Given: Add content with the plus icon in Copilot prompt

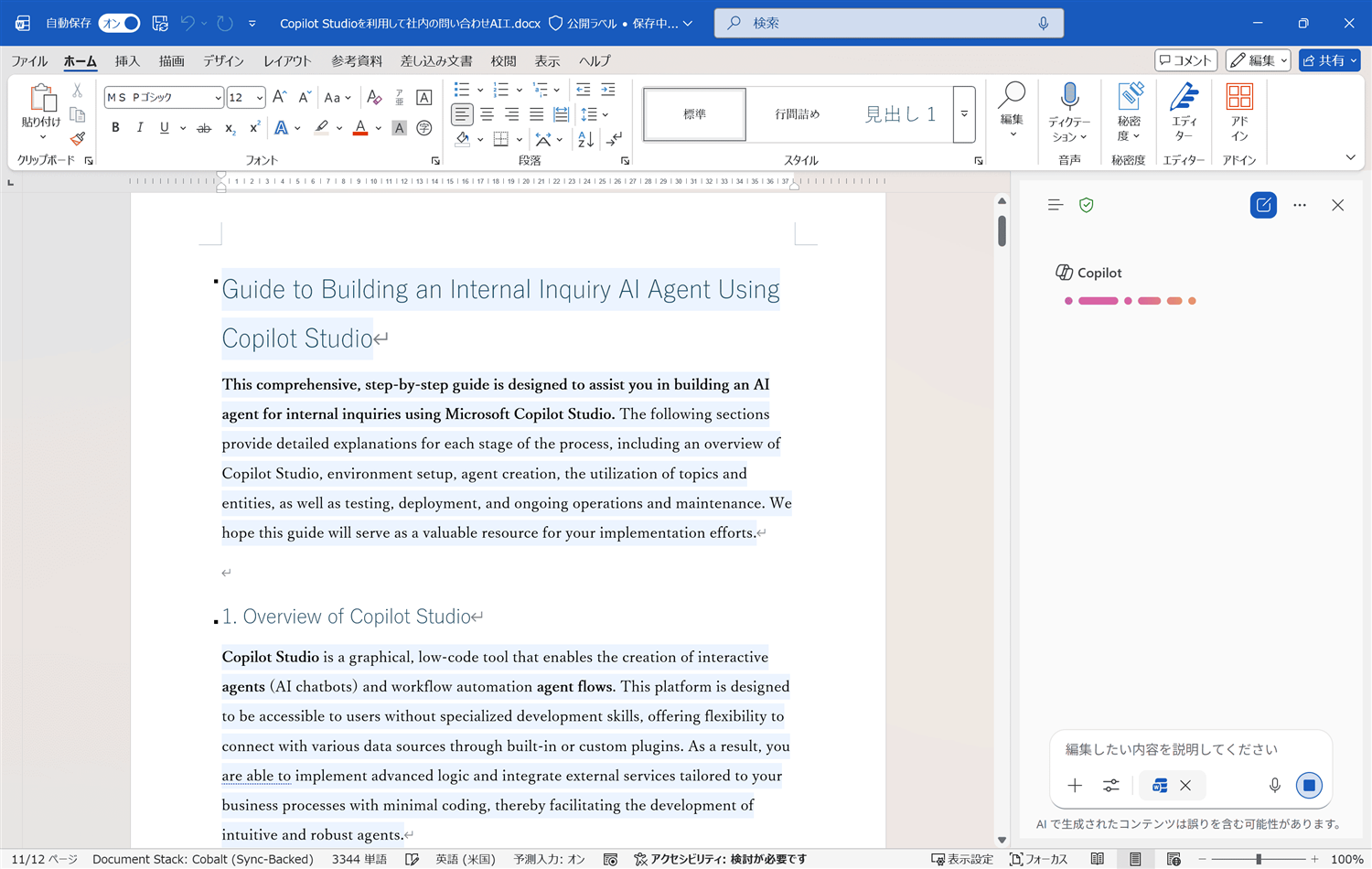Looking at the screenshot, I should pyautogui.click(x=1075, y=785).
